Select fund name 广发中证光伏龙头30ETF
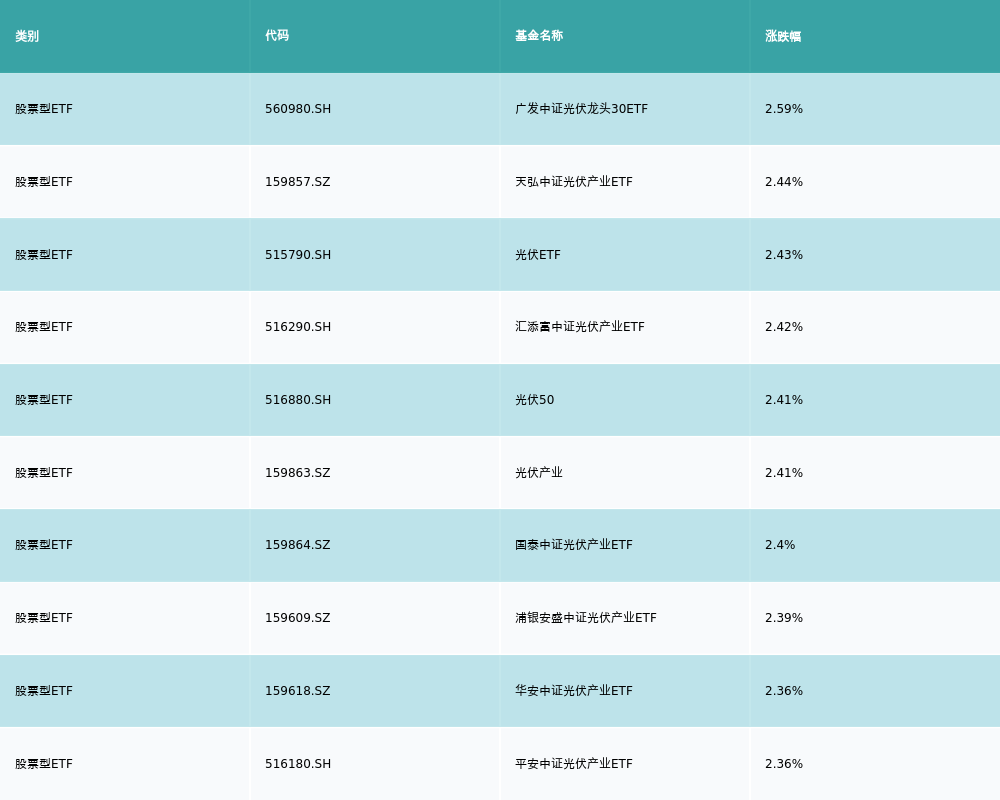This screenshot has height=800, width=1000. click(x=581, y=109)
